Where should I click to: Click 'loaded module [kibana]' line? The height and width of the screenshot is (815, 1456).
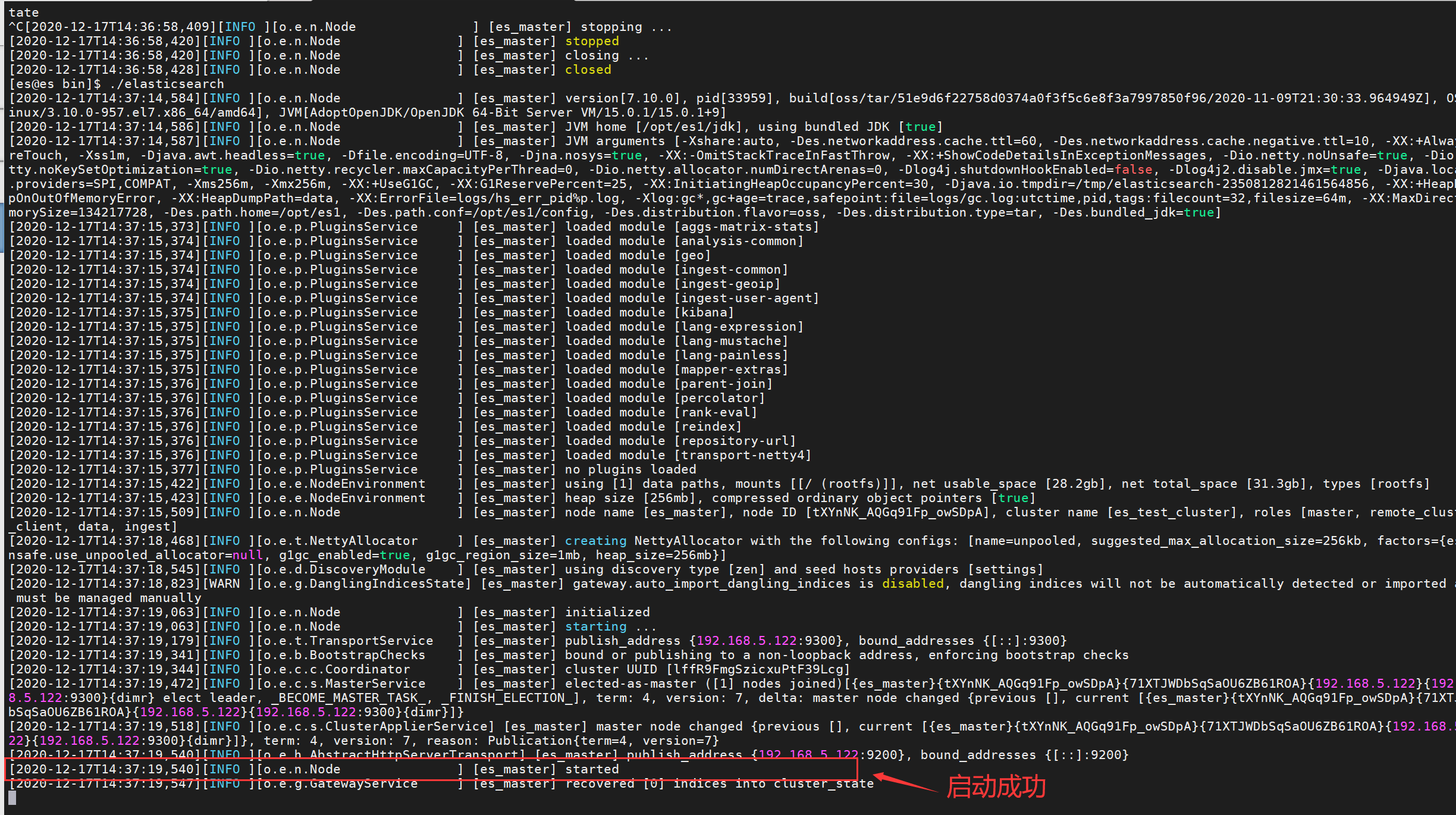tap(649, 312)
